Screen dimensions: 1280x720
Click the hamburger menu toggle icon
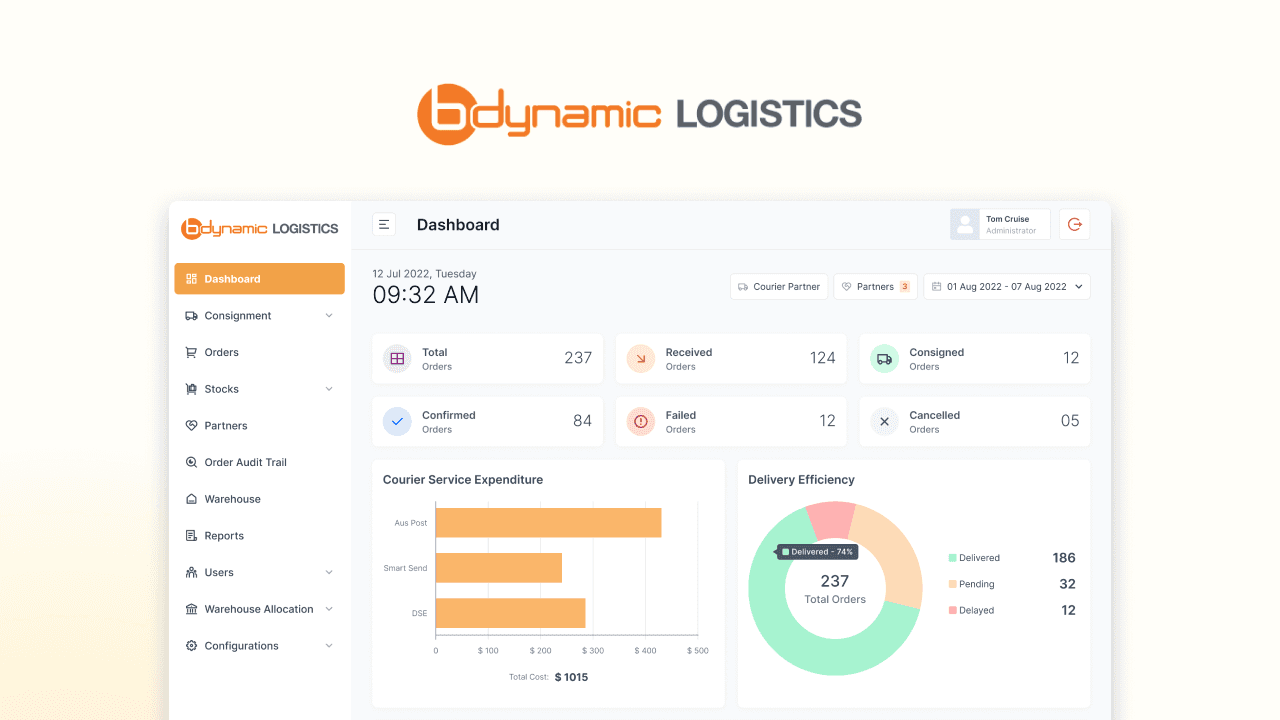tap(384, 225)
